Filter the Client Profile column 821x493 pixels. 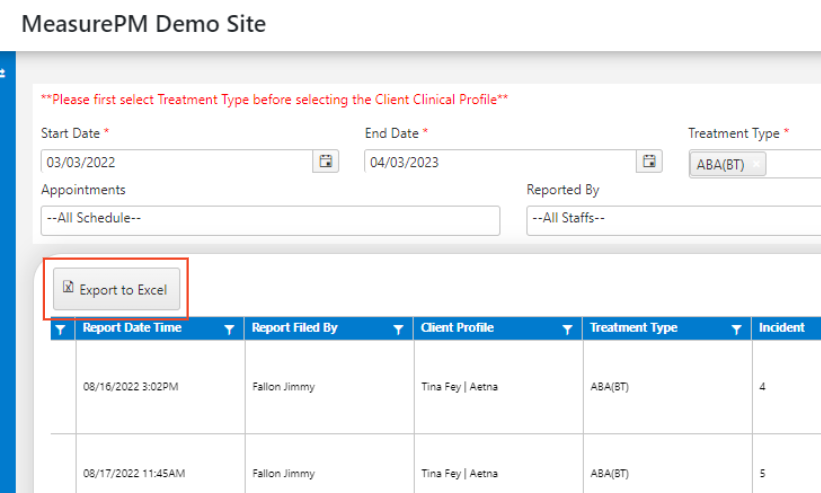pos(568,329)
